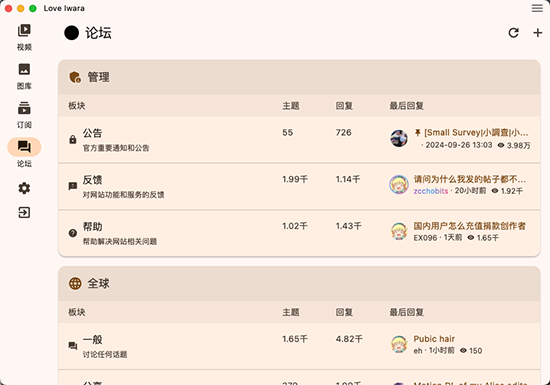
Task: Click the feedback icon beside 反馈
Action: click(x=73, y=186)
